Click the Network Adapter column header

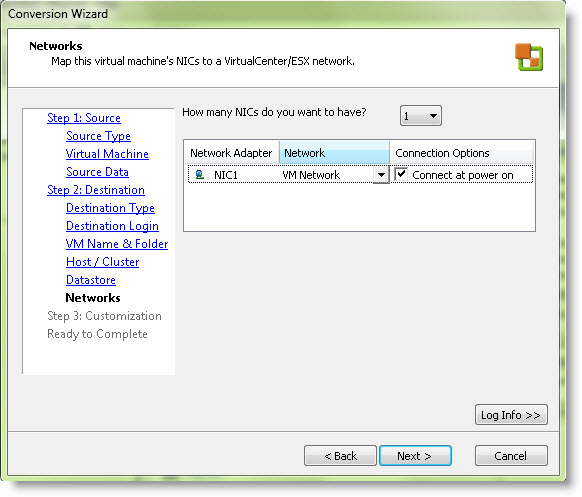(x=232, y=153)
